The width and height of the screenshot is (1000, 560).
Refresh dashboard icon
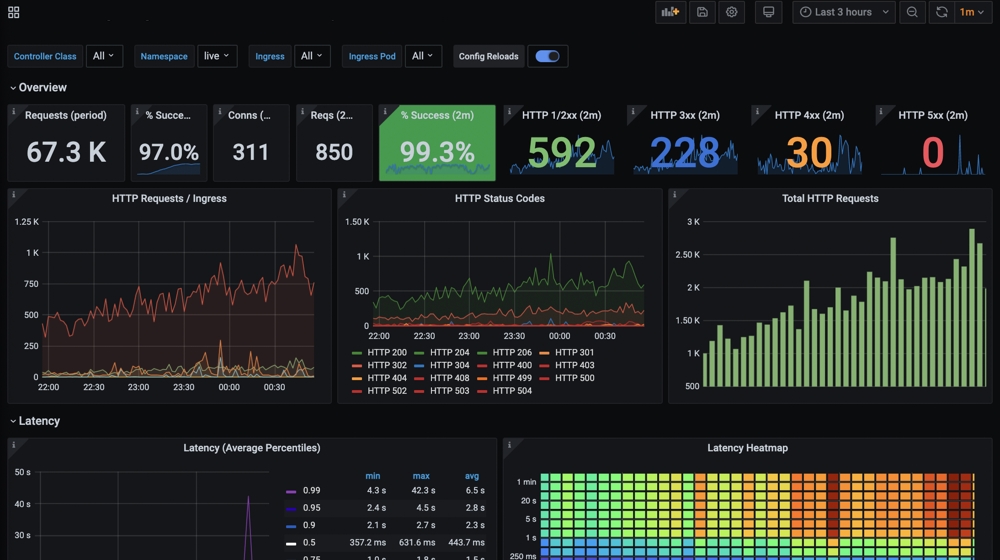click(x=941, y=12)
